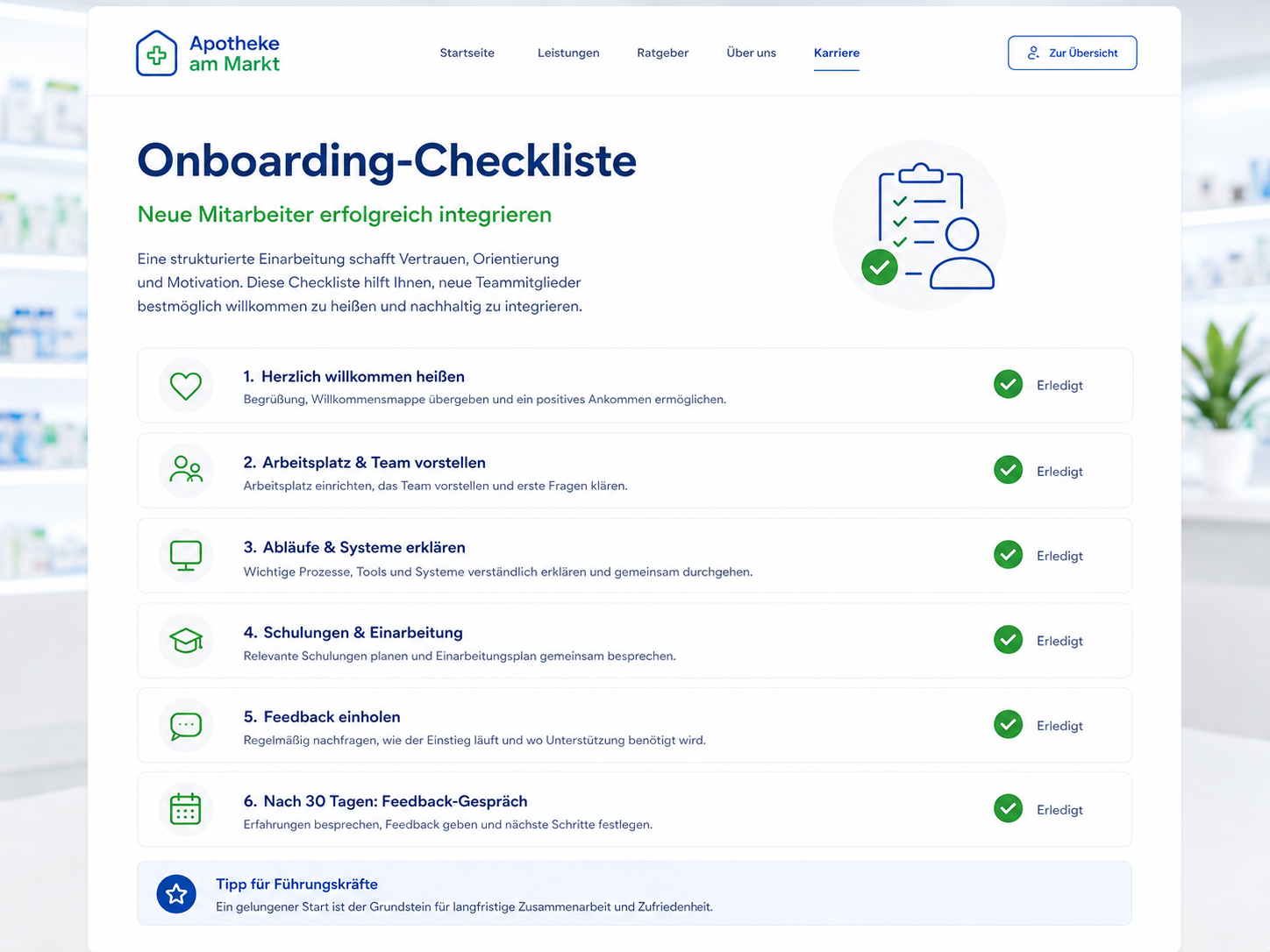Open the Startseite menu item
Image resolution: width=1270 pixels, height=952 pixels.
pos(467,53)
